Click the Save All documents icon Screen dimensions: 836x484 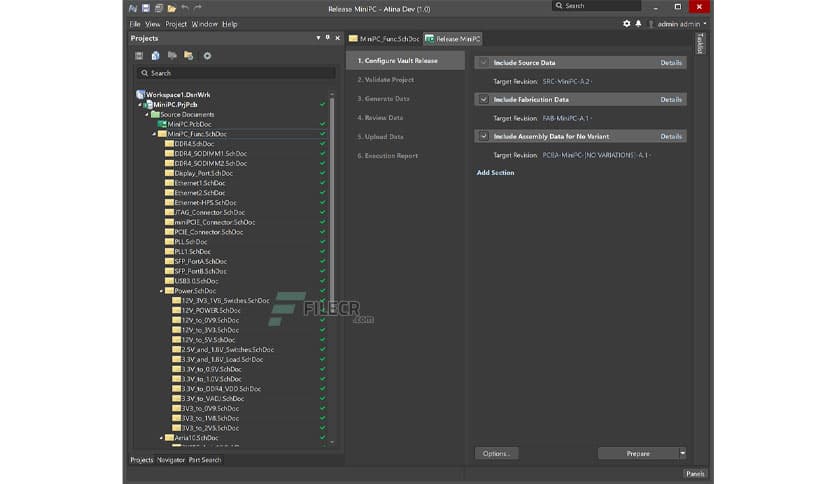158,8
